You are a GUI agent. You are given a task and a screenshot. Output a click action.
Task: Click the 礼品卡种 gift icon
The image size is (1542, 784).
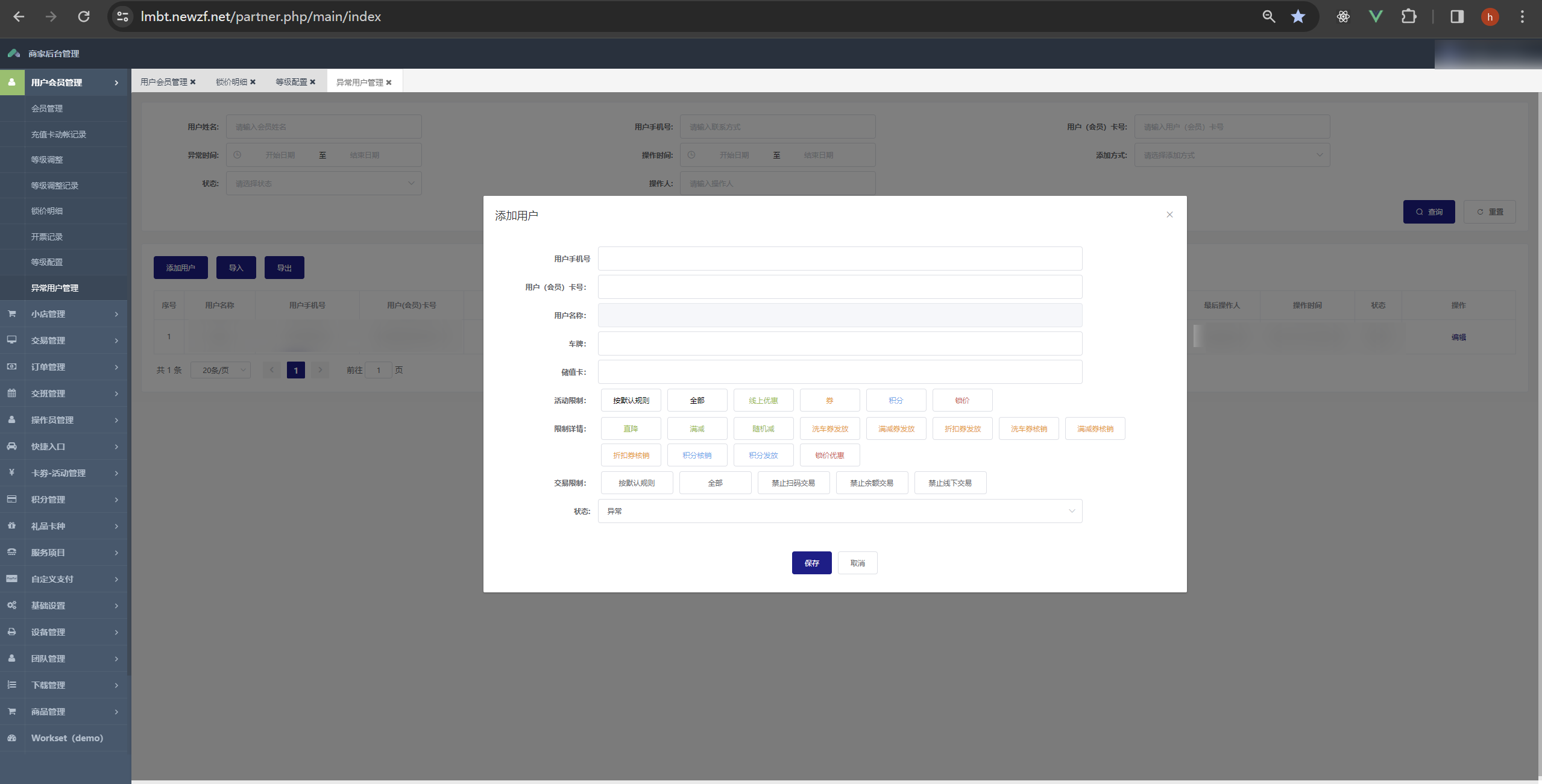12,525
